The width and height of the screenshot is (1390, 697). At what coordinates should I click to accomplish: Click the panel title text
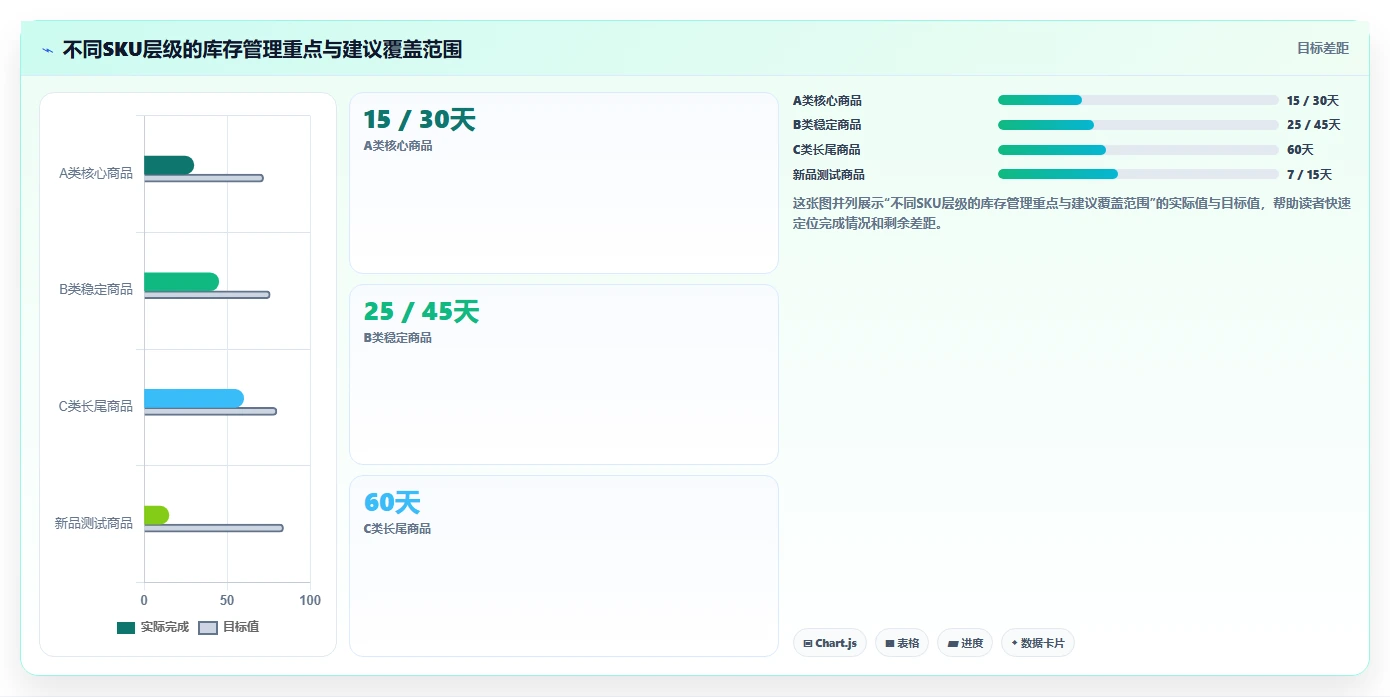pos(262,49)
